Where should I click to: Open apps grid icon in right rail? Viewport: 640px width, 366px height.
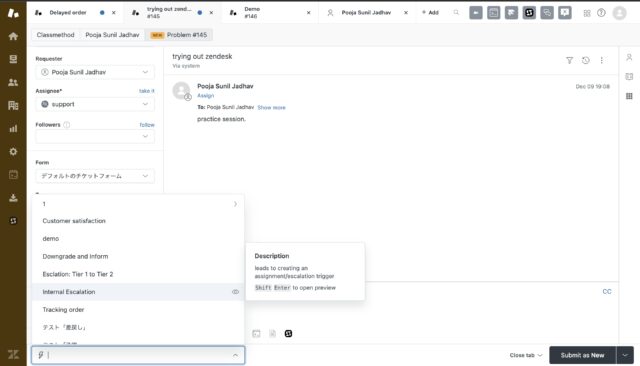coord(629,96)
